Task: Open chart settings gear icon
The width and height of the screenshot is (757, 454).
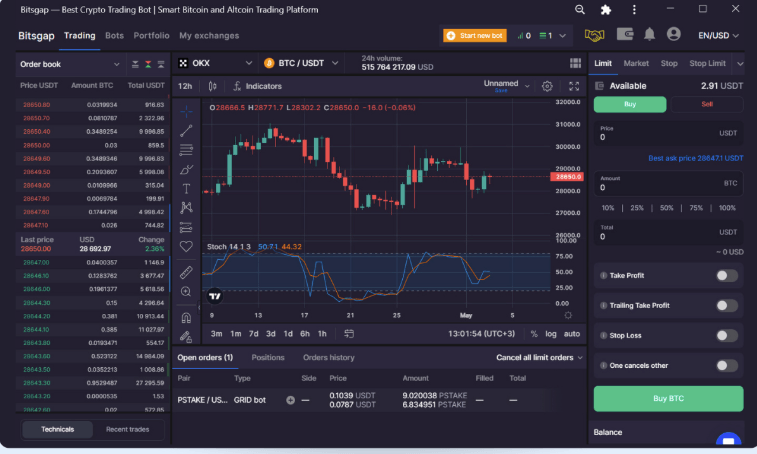Action: pos(547,86)
